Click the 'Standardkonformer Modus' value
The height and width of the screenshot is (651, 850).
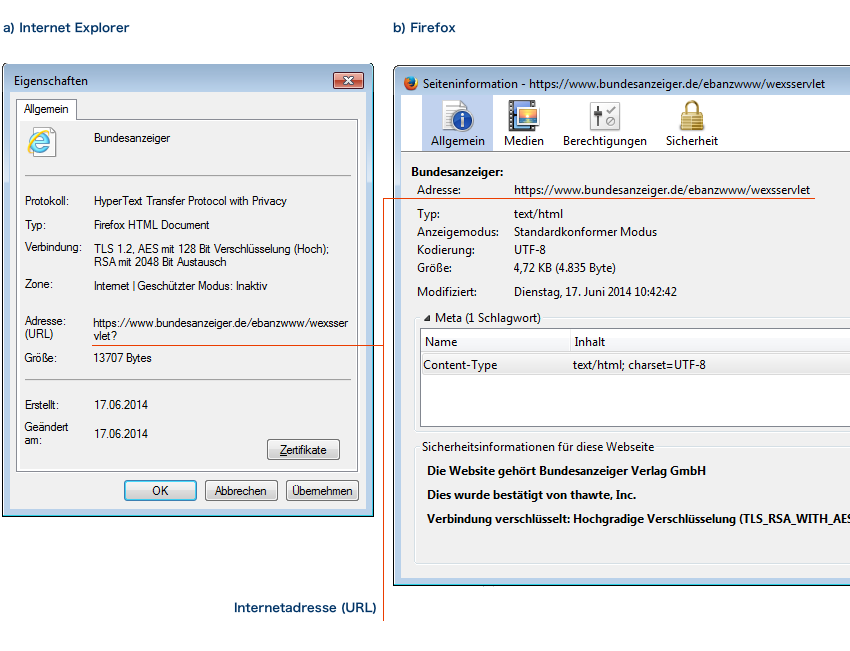click(x=585, y=232)
